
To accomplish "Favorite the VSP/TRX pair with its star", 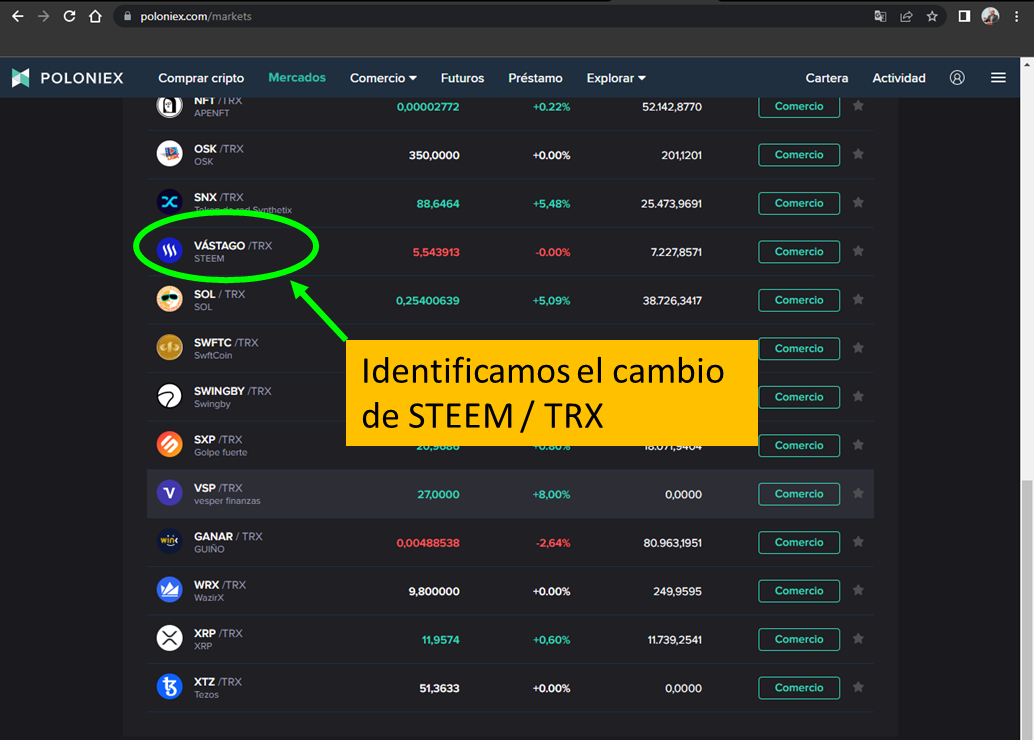I will point(858,493).
